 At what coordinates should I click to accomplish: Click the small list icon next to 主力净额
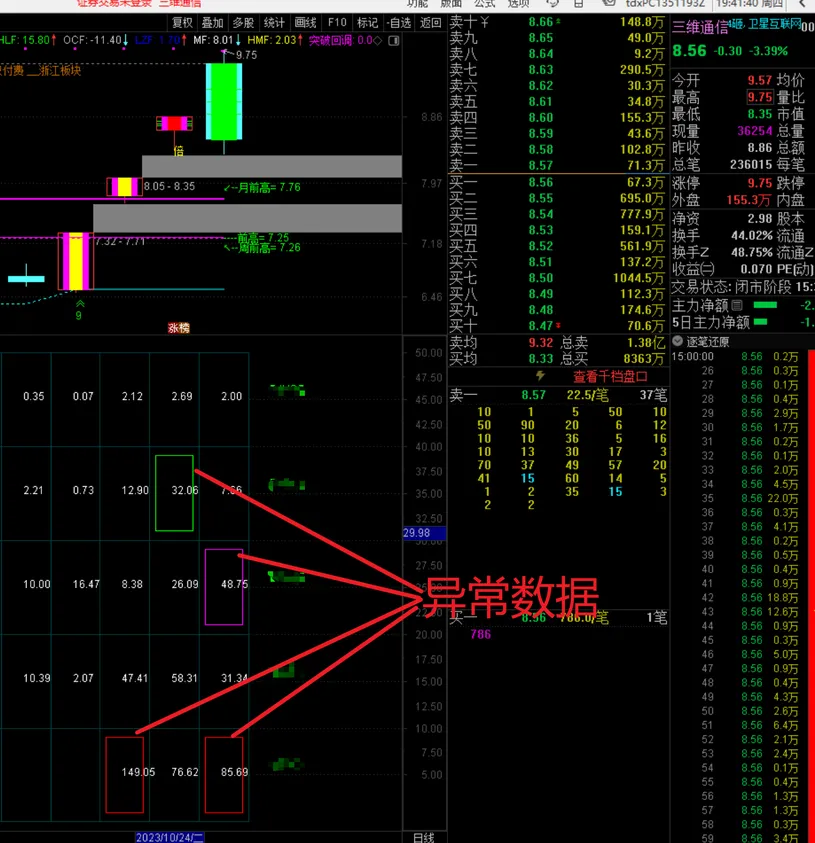pos(737,305)
